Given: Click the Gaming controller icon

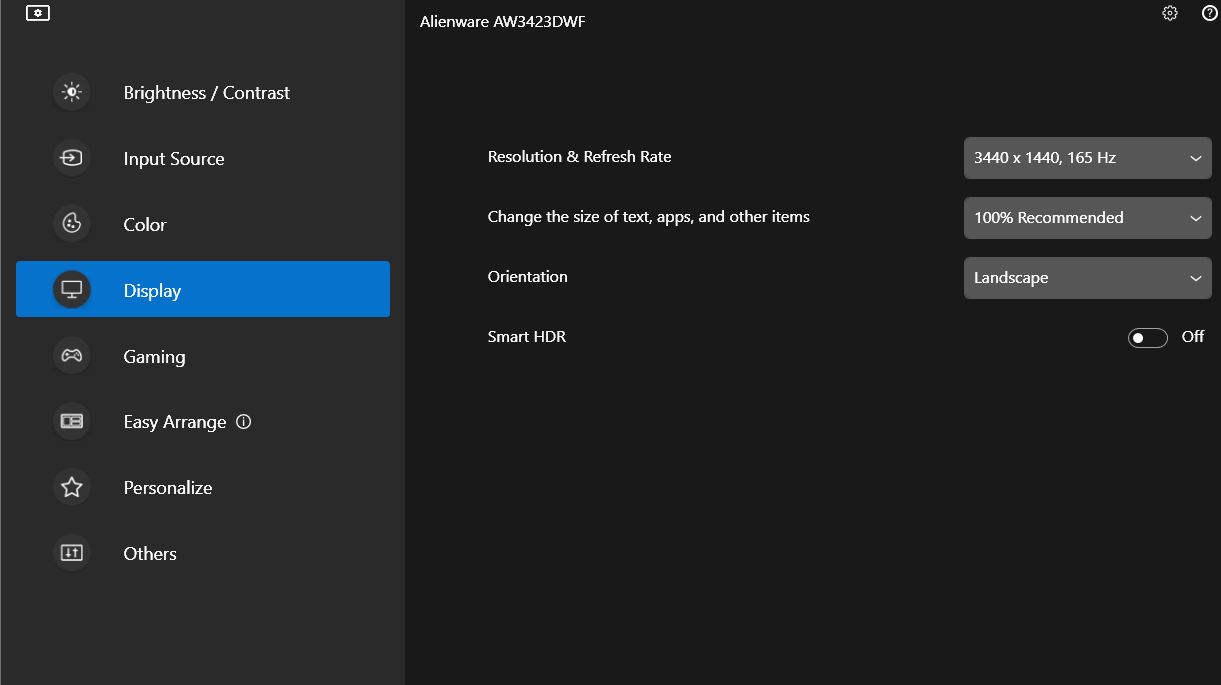Looking at the screenshot, I should (x=71, y=356).
